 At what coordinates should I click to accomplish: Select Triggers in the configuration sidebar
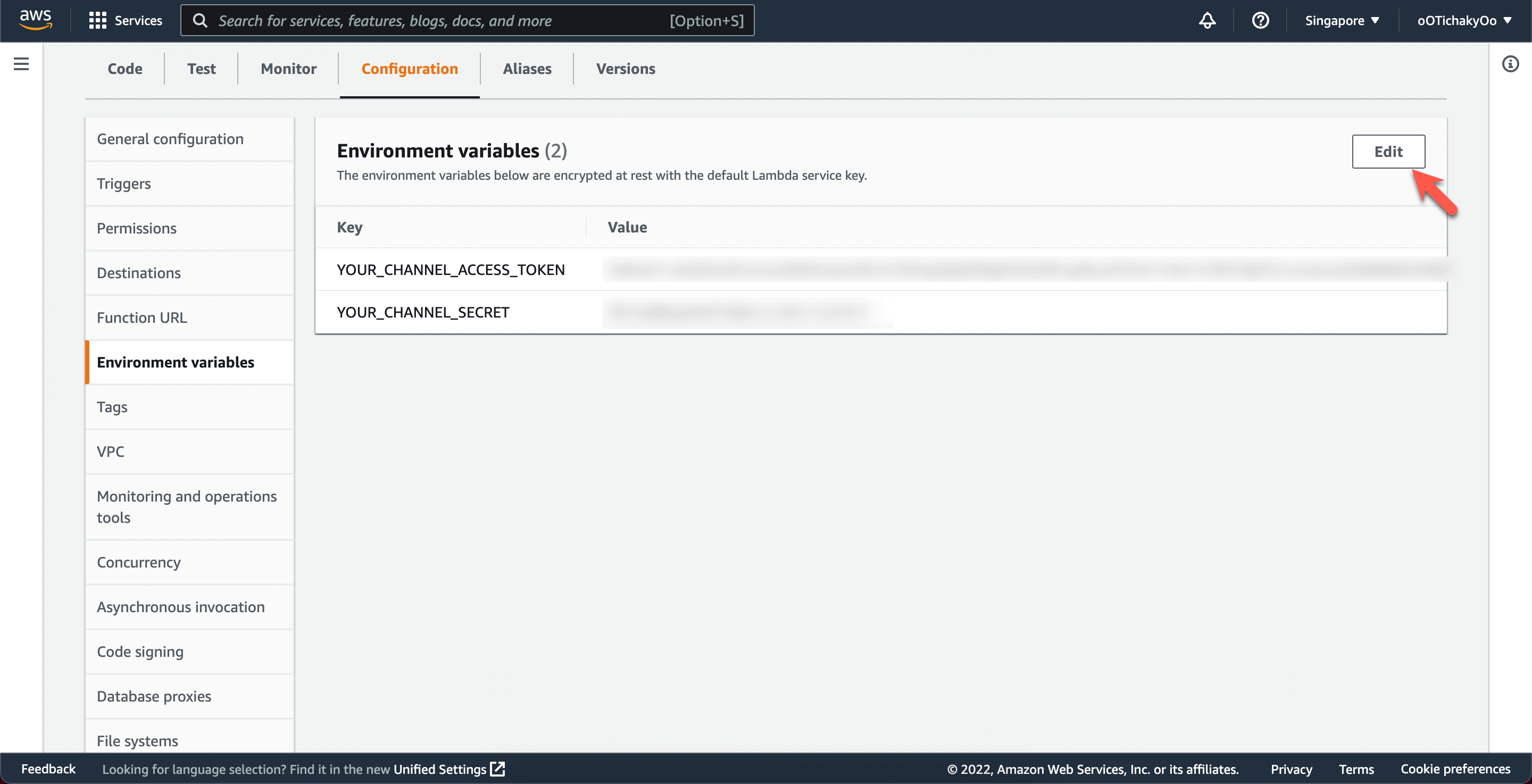(124, 183)
